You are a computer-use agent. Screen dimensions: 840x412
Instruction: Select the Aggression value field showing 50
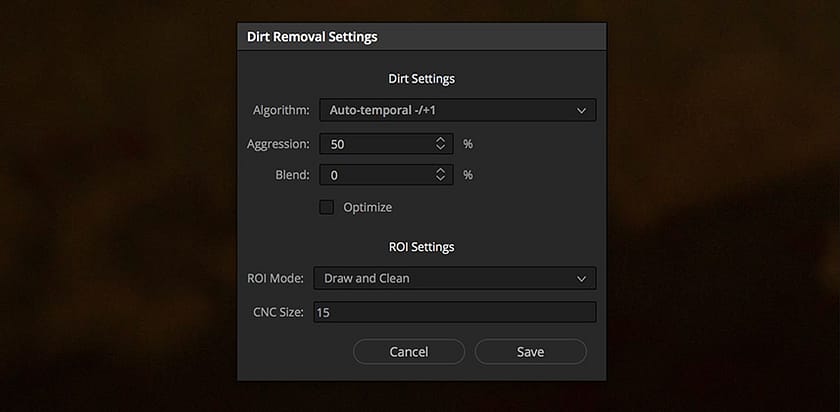pyautogui.click(x=386, y=144)
